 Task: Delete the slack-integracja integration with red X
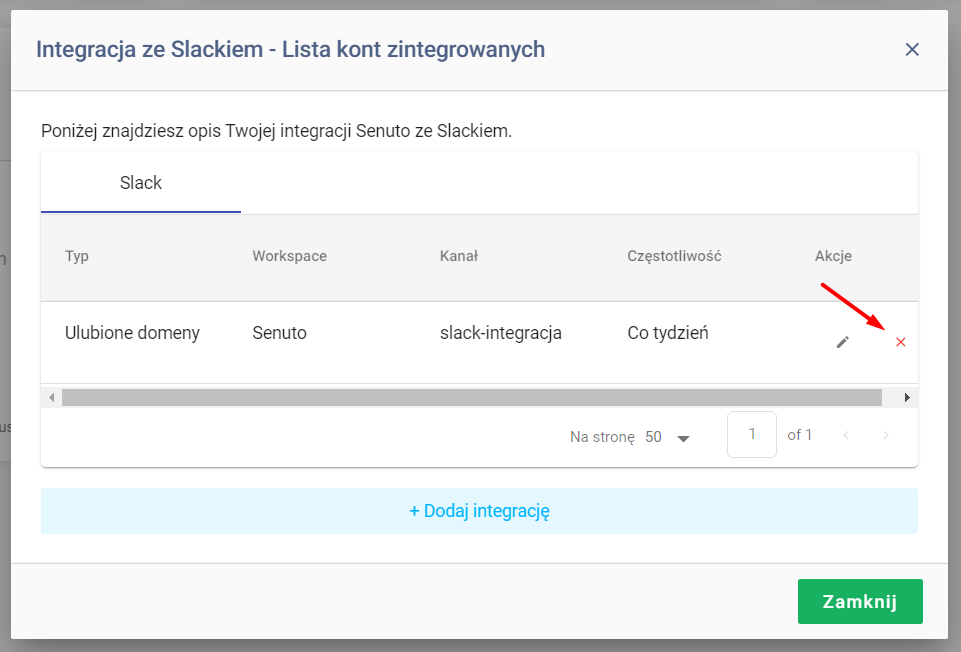pos(900,342)
